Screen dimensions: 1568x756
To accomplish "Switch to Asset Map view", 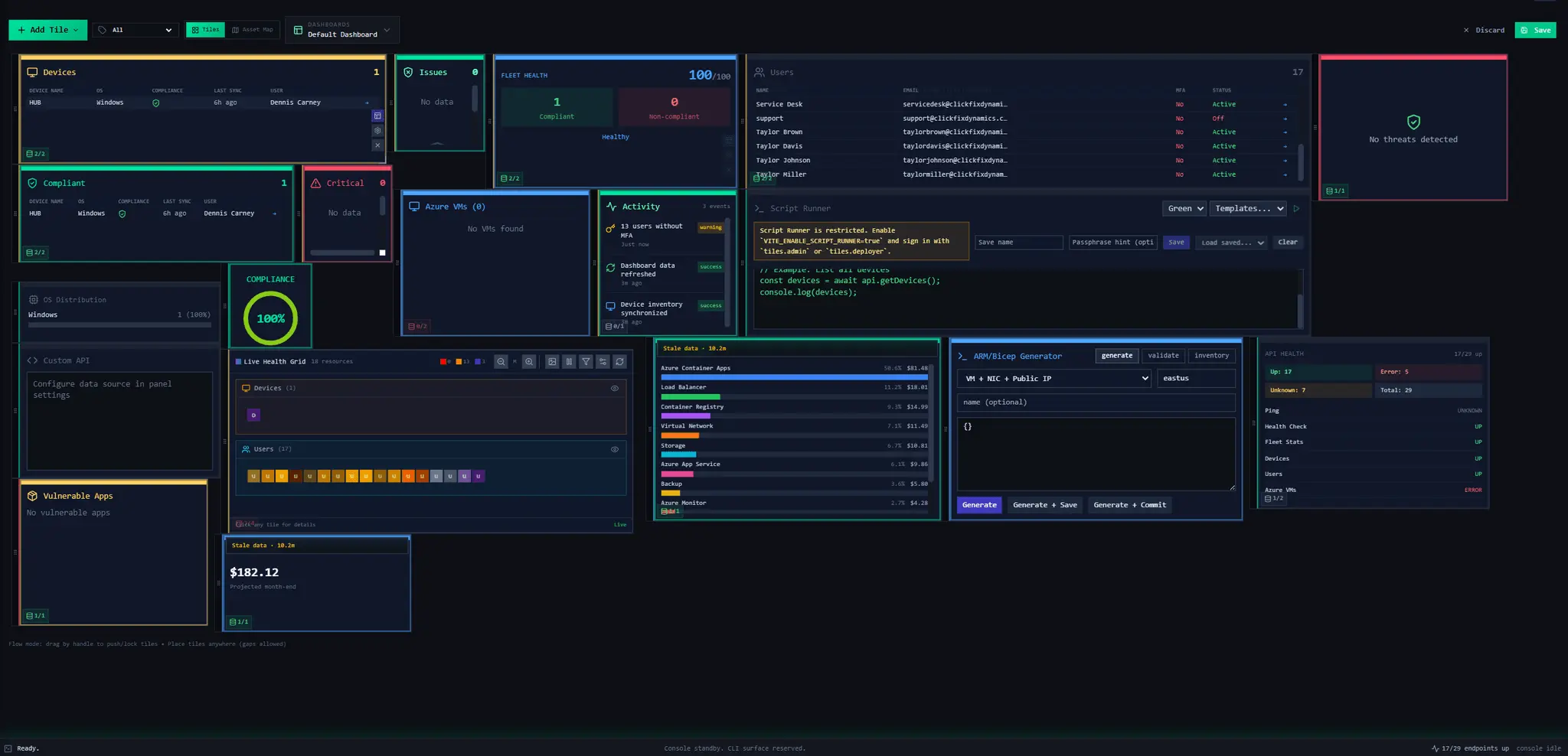I will click(253, 30).
